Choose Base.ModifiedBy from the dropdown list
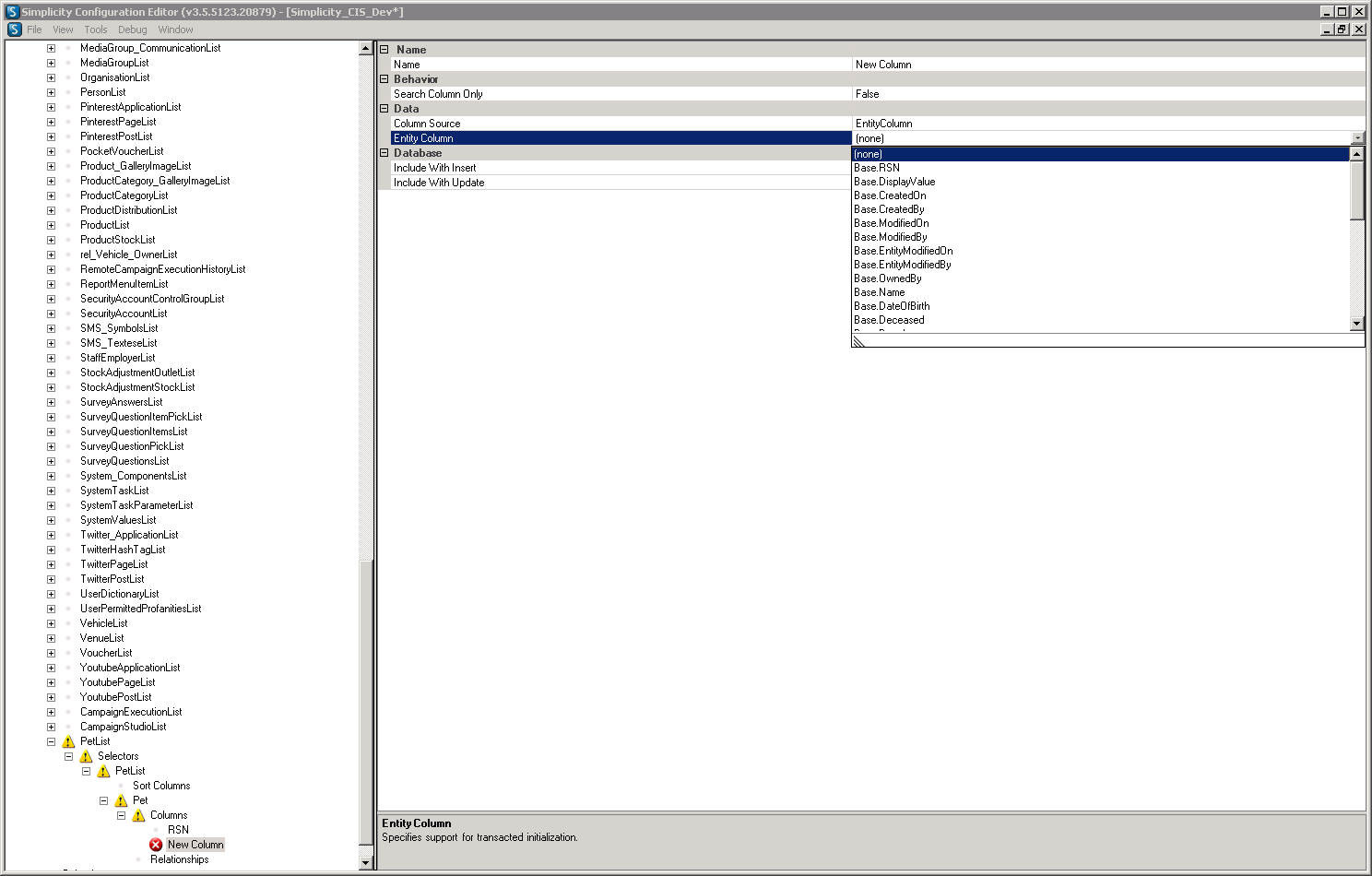 pyautogui.click(x=1100, y=237)
